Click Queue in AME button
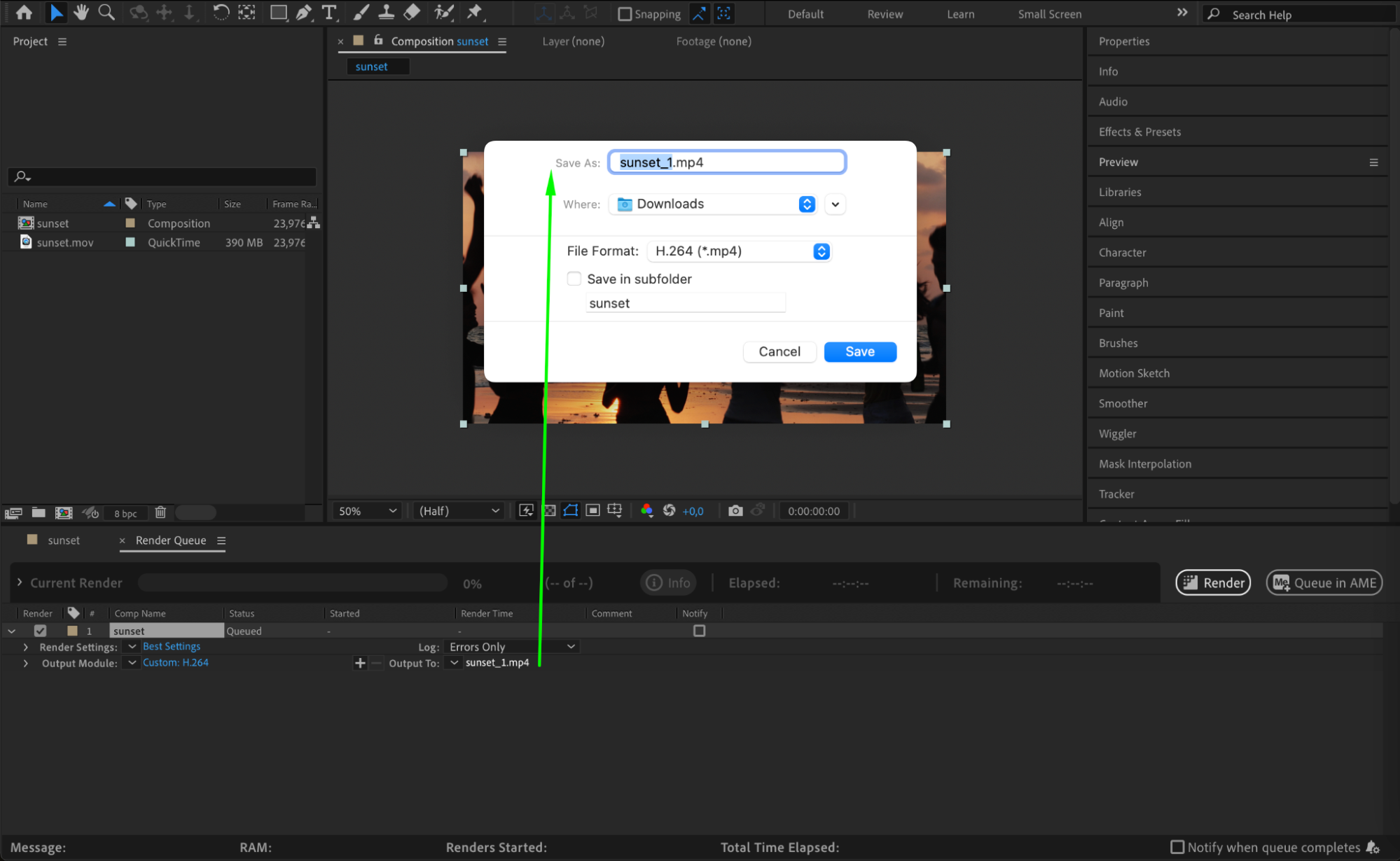Image resolution: width=1400 pixels, height=861 pixels. (1324, 582)
